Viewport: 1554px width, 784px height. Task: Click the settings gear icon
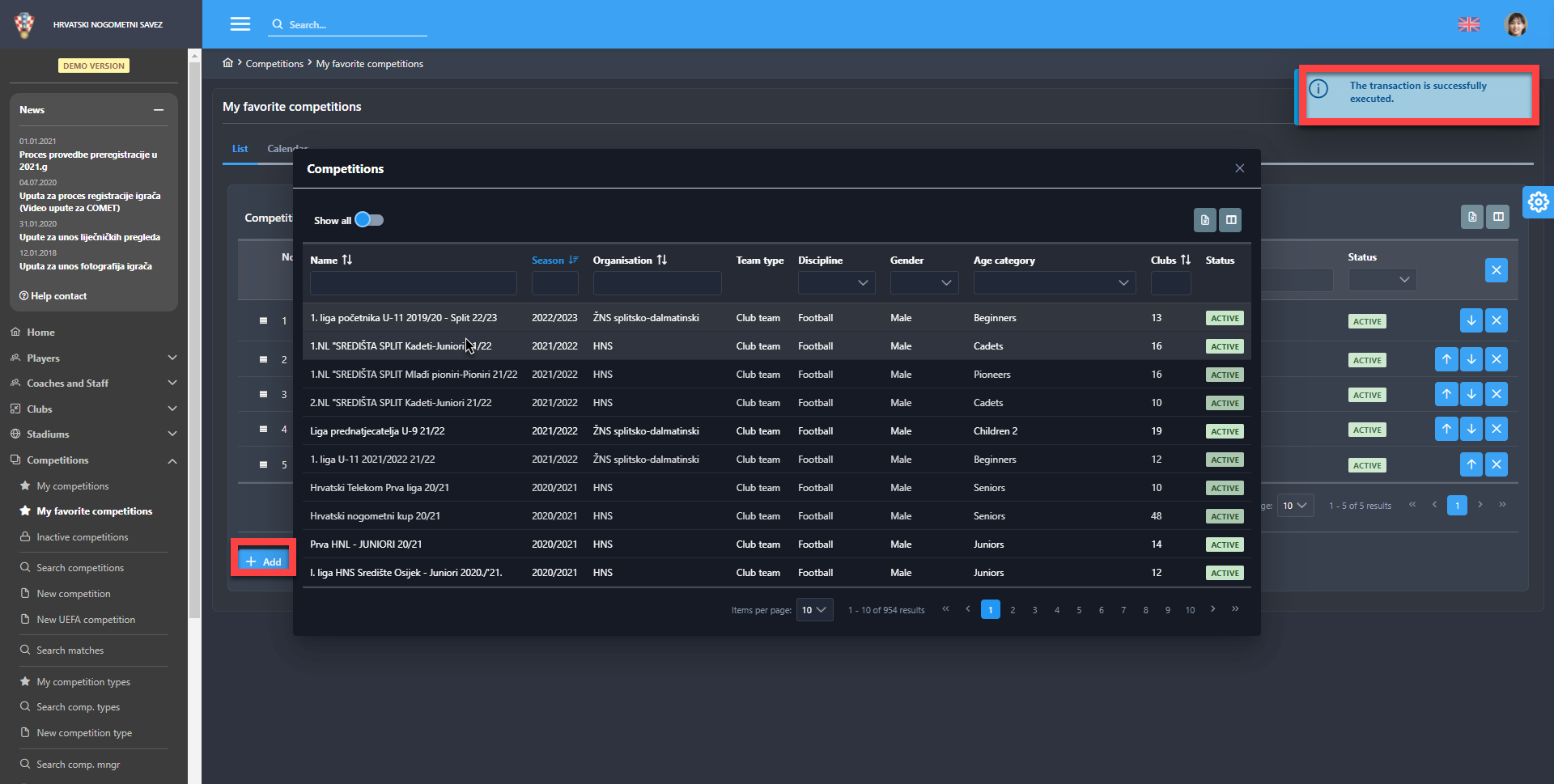(x=1538, y=202)
